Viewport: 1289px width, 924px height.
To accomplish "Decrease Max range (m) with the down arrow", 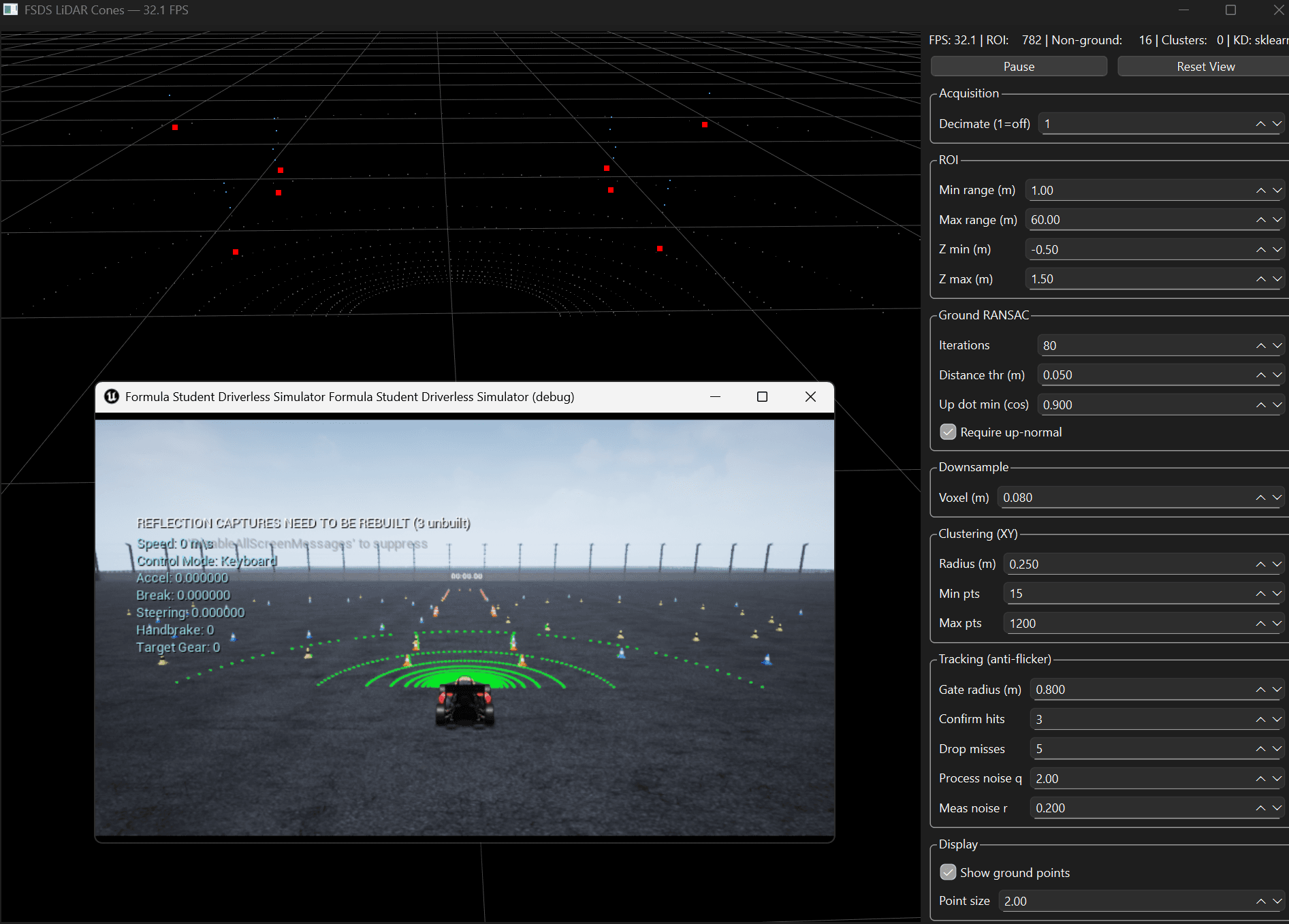I will point(1277,220).
